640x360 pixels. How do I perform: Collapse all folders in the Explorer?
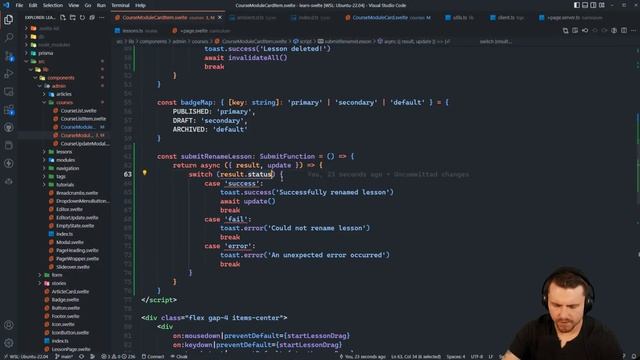point(92,18)
